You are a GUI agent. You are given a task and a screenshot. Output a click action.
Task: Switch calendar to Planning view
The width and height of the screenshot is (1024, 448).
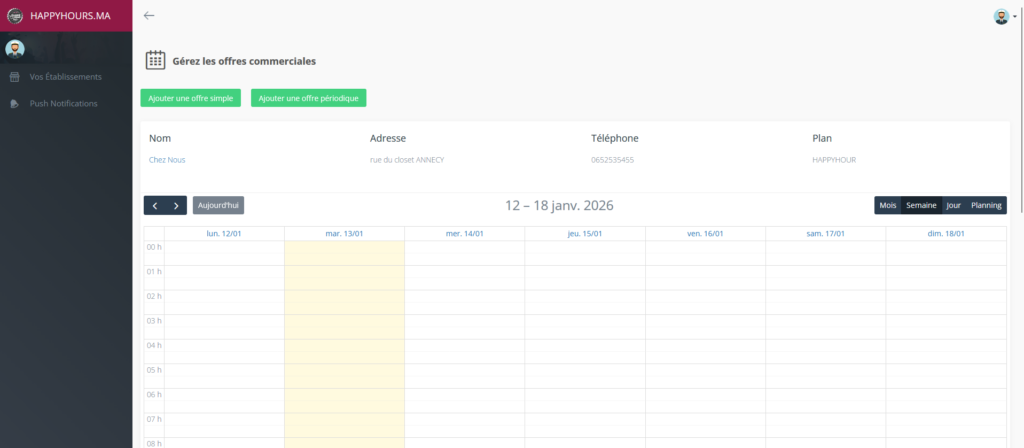click(x=986, y=205)
